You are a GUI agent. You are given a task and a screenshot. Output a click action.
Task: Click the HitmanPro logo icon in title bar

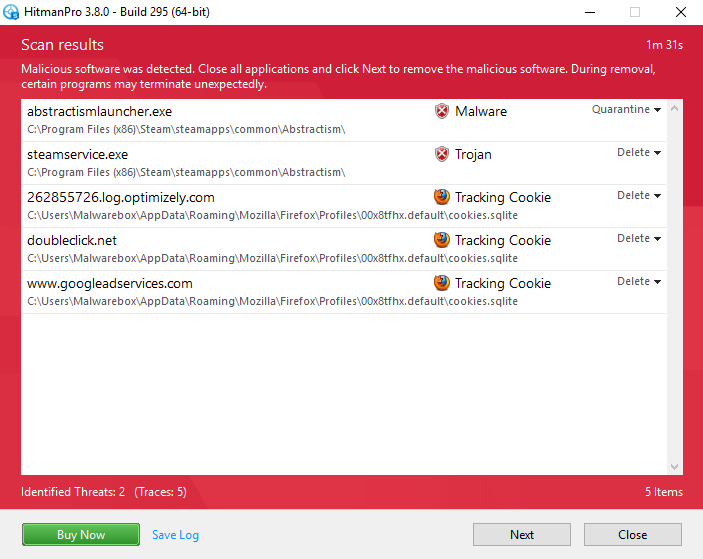11,13
